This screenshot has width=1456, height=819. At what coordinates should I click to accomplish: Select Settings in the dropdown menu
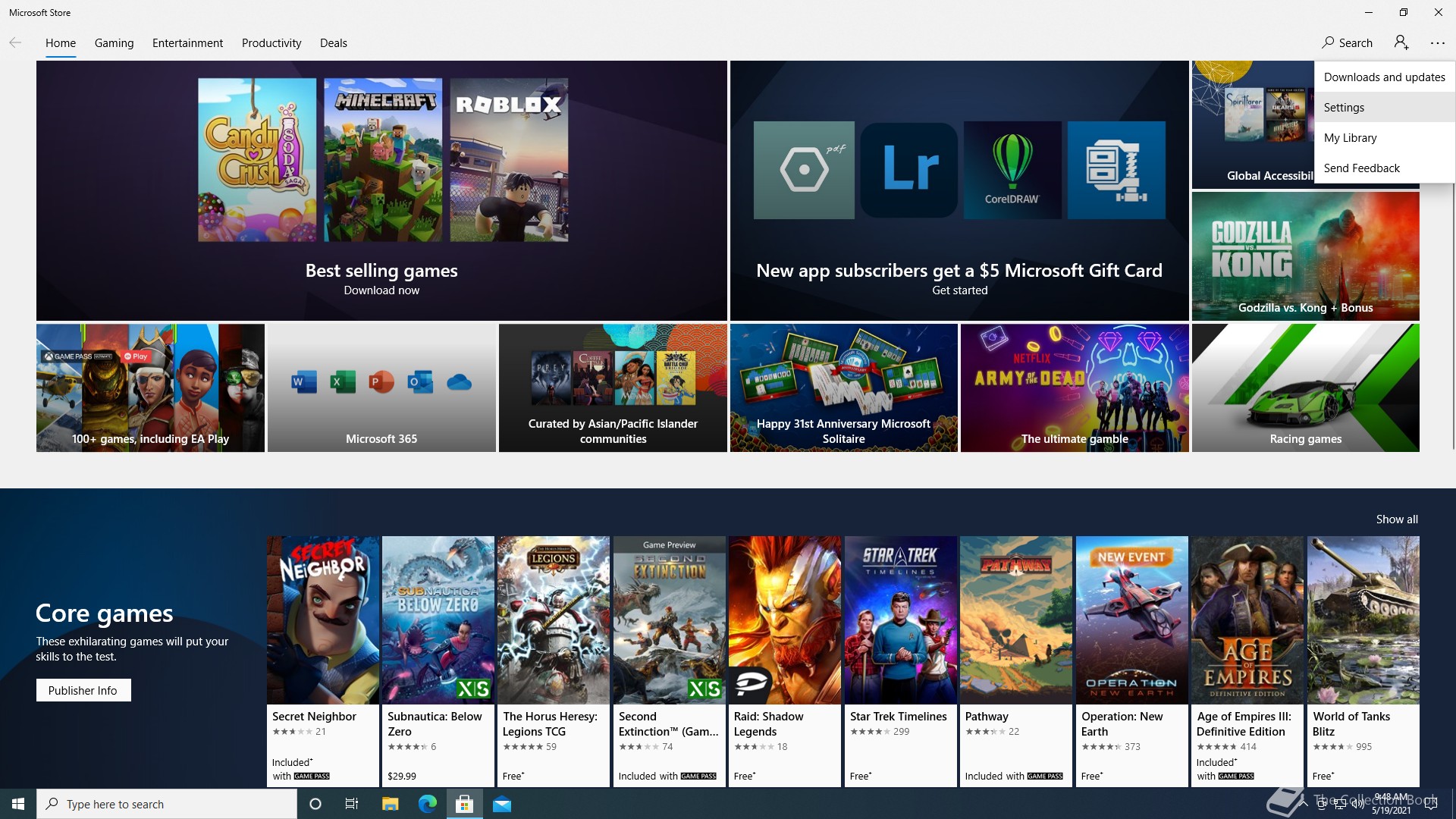click(x=1384, y=107)
